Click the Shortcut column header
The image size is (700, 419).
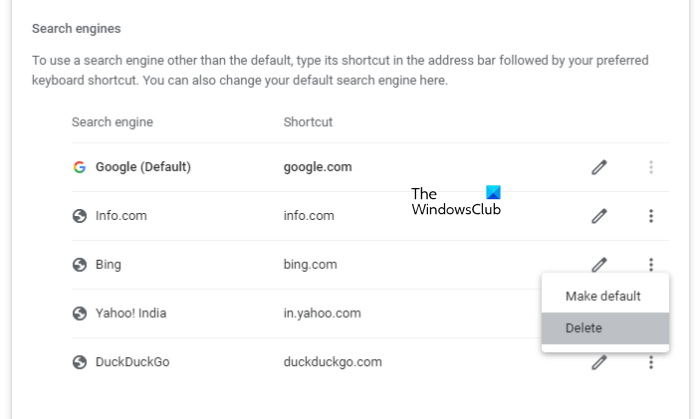tap(308, 122)
